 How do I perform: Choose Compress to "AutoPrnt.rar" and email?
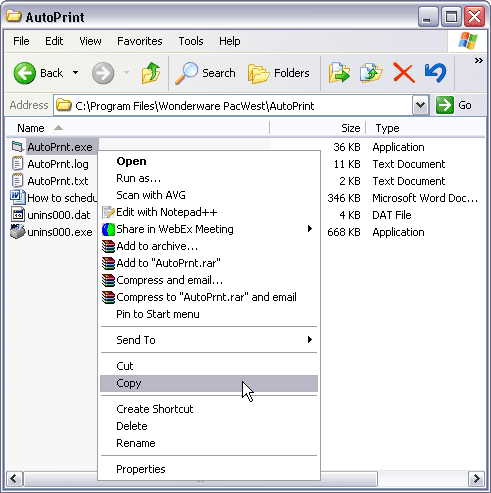click(x=209, y=297)
